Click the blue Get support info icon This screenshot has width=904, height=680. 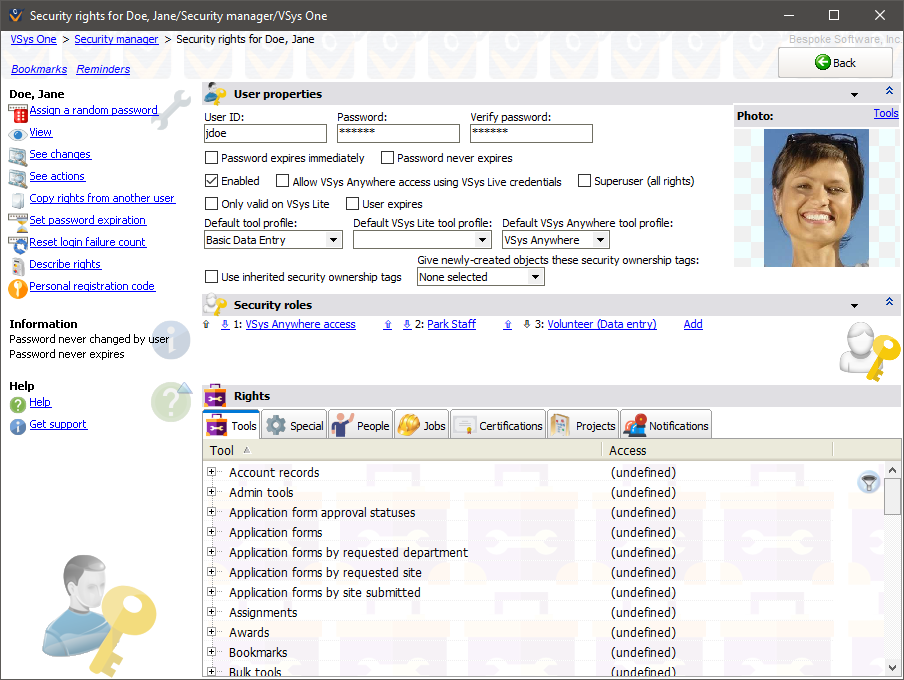tap(18, 426)
